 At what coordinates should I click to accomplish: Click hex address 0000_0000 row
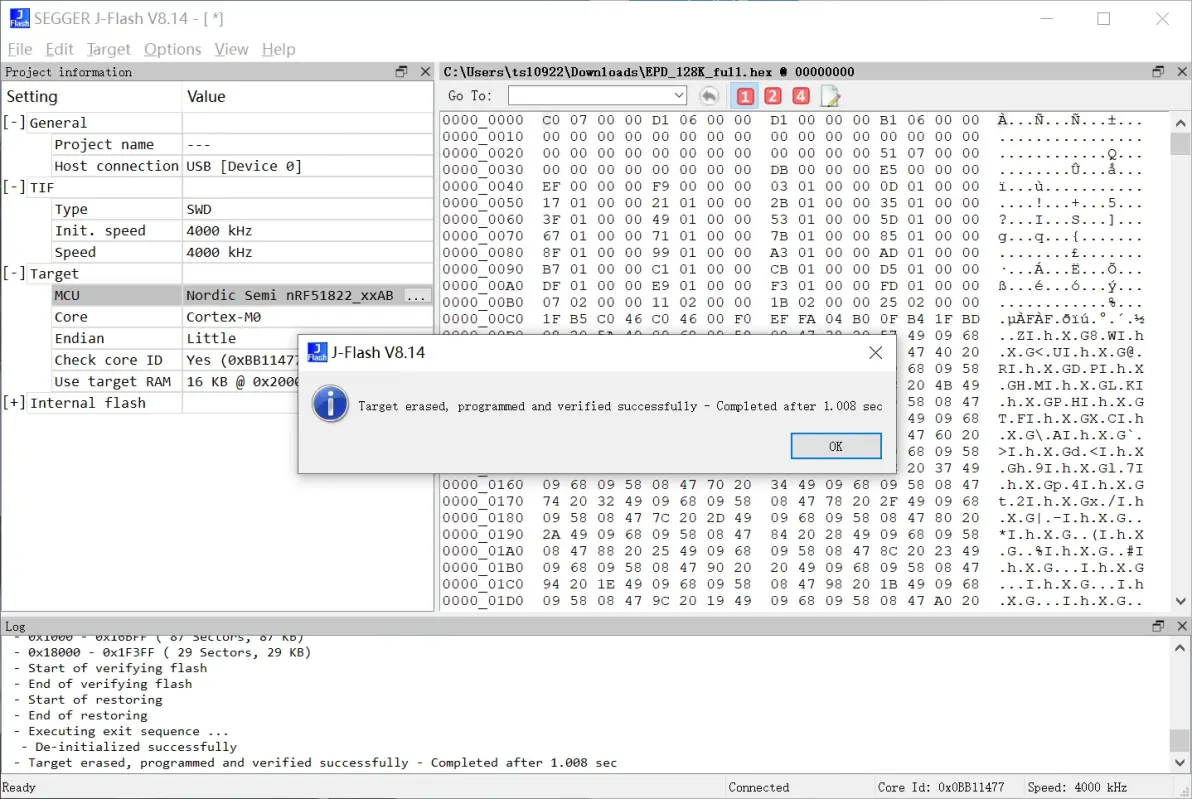pos(483,120)
